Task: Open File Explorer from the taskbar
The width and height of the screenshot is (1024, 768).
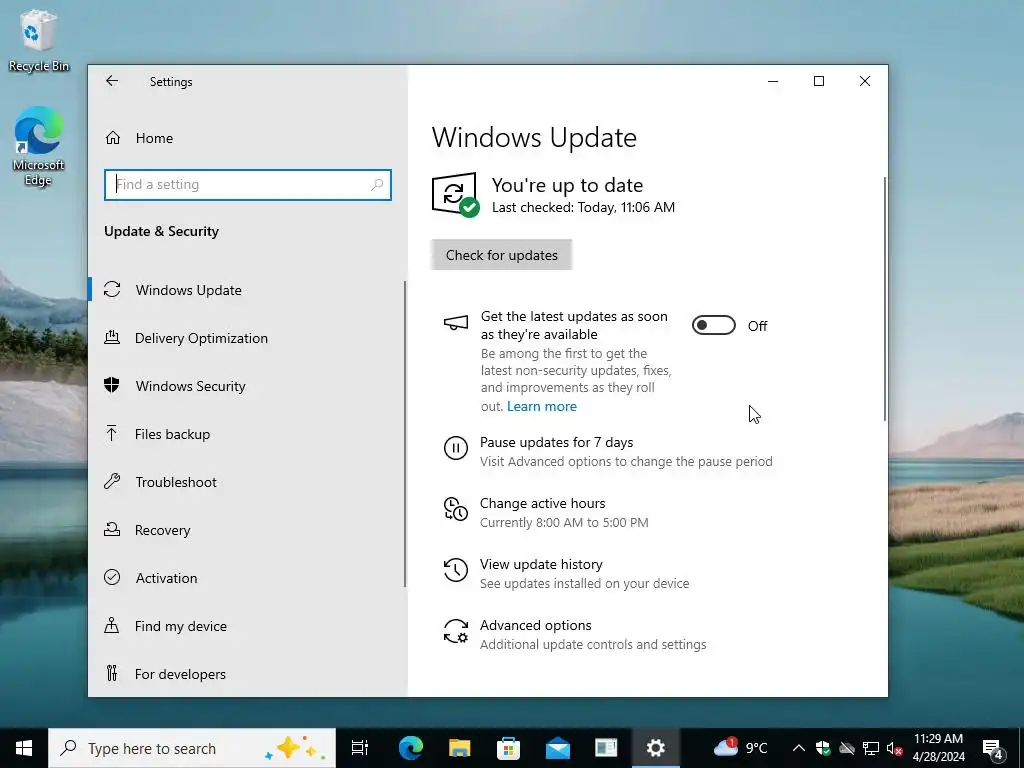Action: (x=460, y=748)
